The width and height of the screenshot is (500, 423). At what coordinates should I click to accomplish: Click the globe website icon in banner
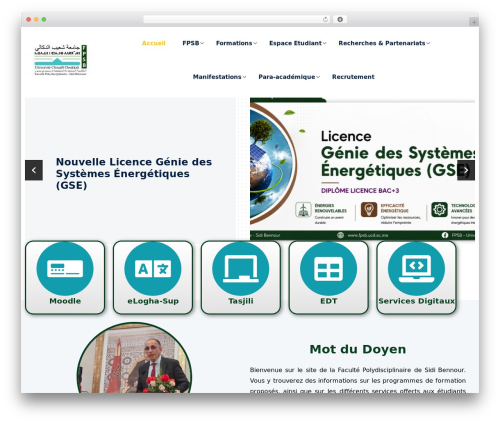340,235
